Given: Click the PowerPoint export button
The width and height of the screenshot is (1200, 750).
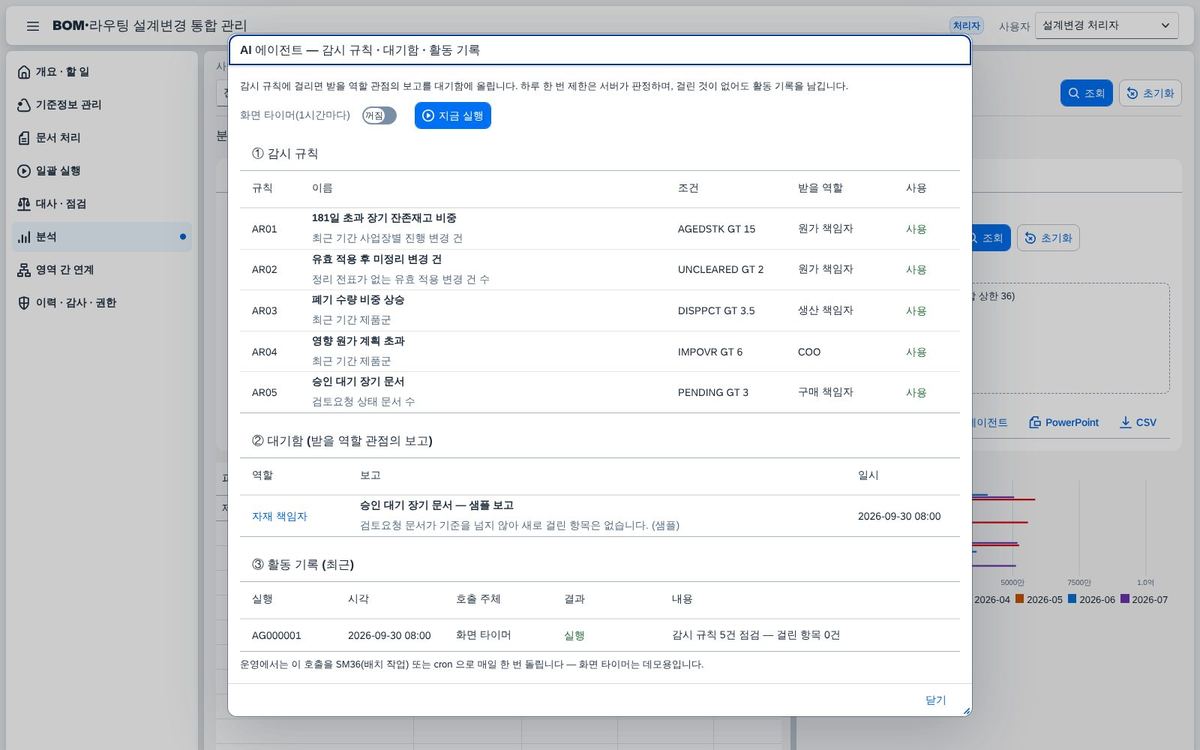Looking at the screenshot, I should pos(1064,423).
